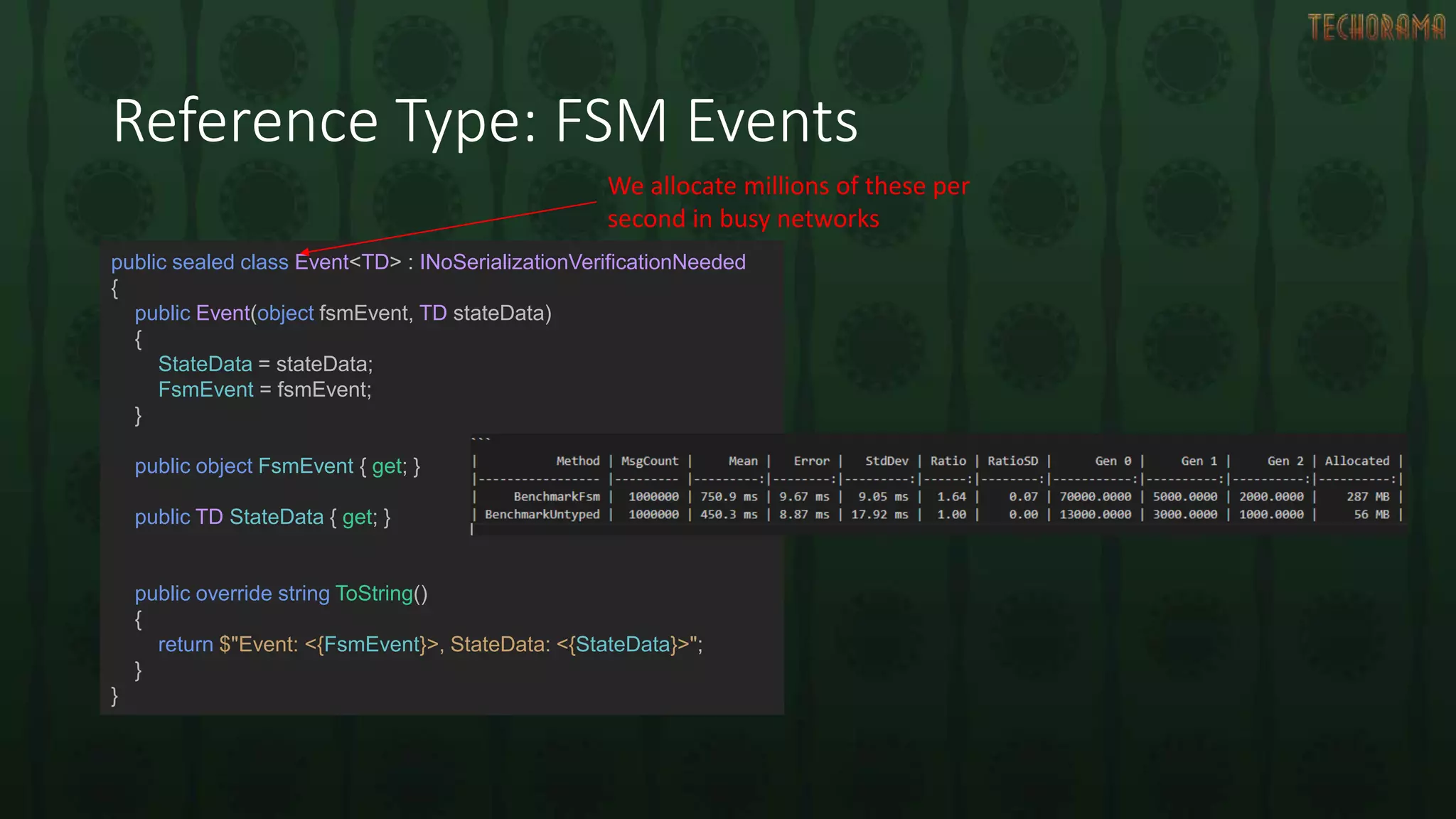This screenshot has width=1456, height=819.
Task: Click the 'Error' column header
Action: 811,461
